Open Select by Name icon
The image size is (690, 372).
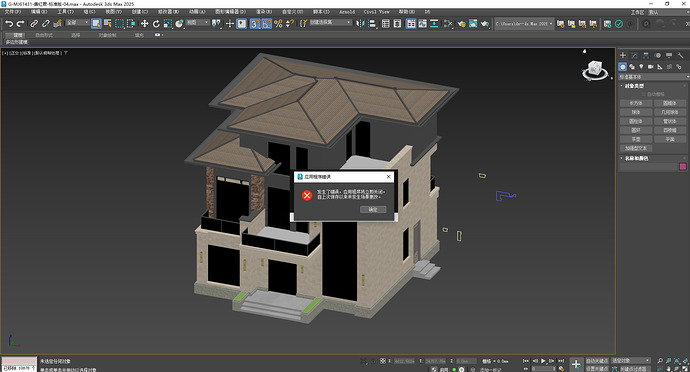[108, 24]
